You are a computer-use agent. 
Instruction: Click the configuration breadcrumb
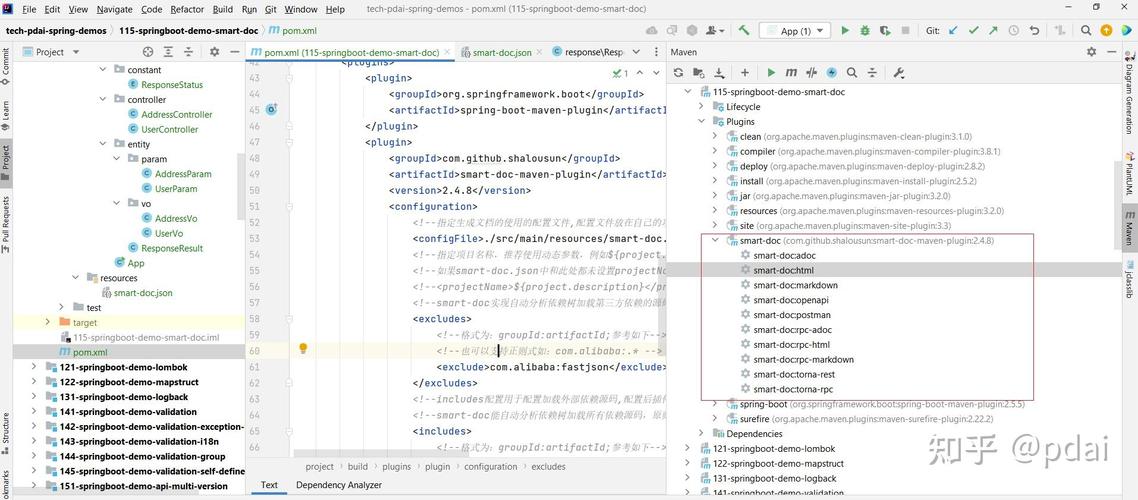pyautogui.click(x=491, y=467)
